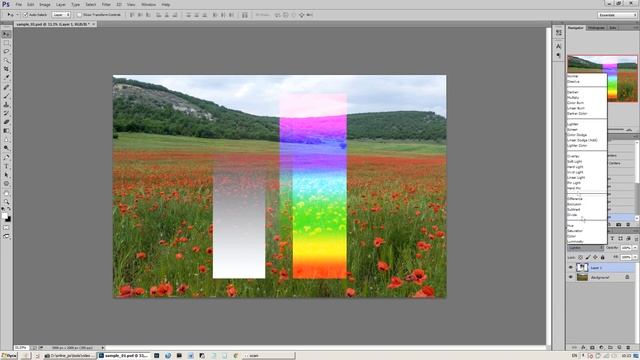The height and width of the screenshot is (360, 640).
Task: Click the sample_01.psd Photoshop taskbar button
Action: click(x=124, y=356)
